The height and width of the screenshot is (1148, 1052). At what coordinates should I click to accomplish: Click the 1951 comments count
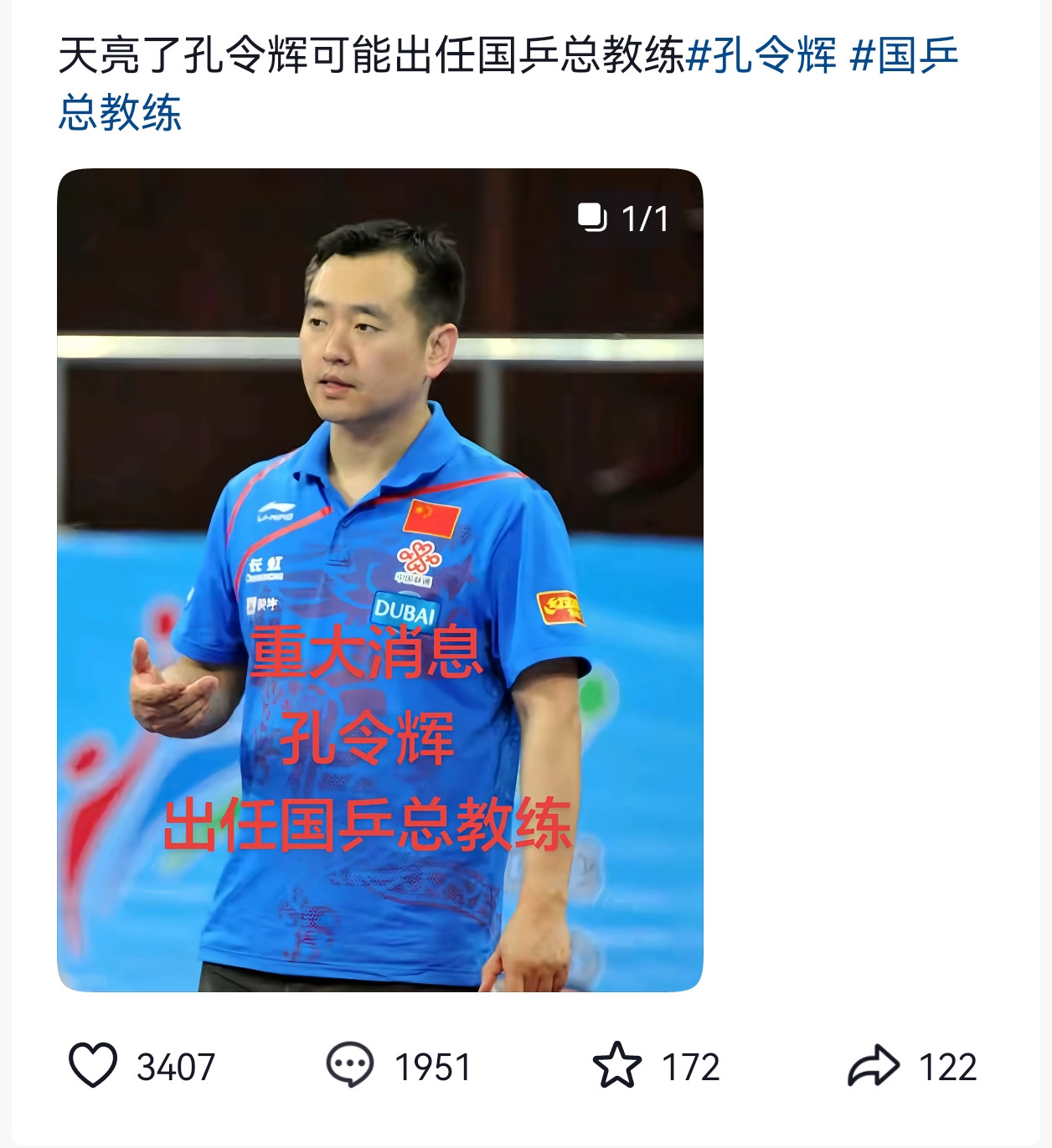coord(433,1068)
